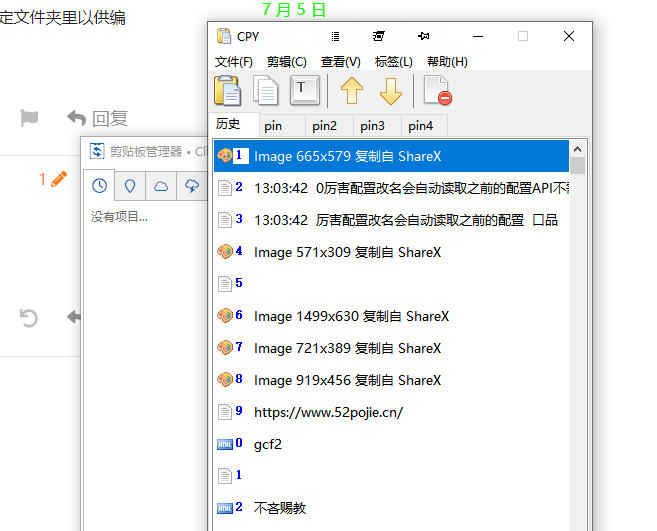Click the history list vertical scrollbar thumb
Screen dimensions: 657x531
pos(577,165)
